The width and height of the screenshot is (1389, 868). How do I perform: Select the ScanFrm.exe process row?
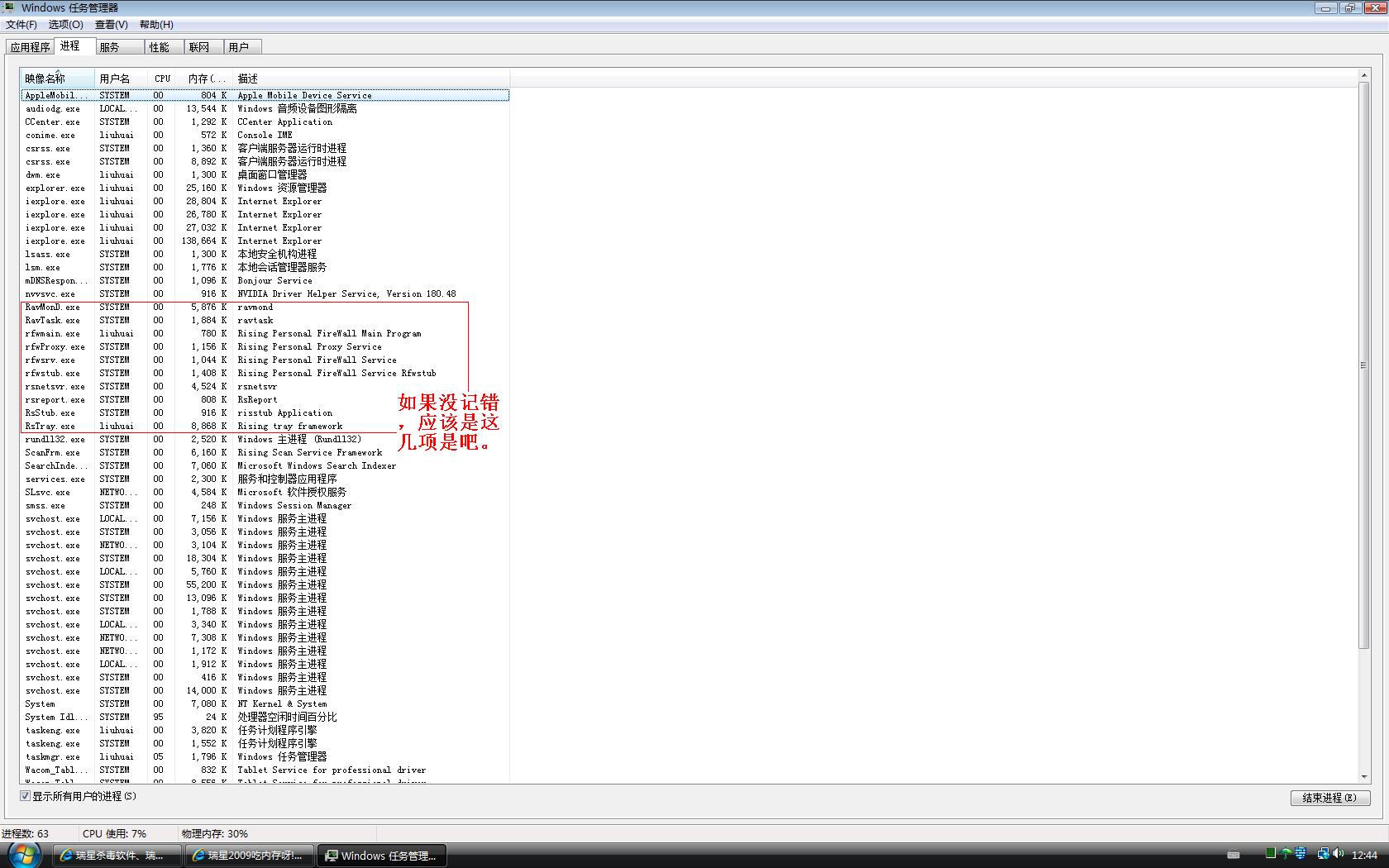coord(265,452)
